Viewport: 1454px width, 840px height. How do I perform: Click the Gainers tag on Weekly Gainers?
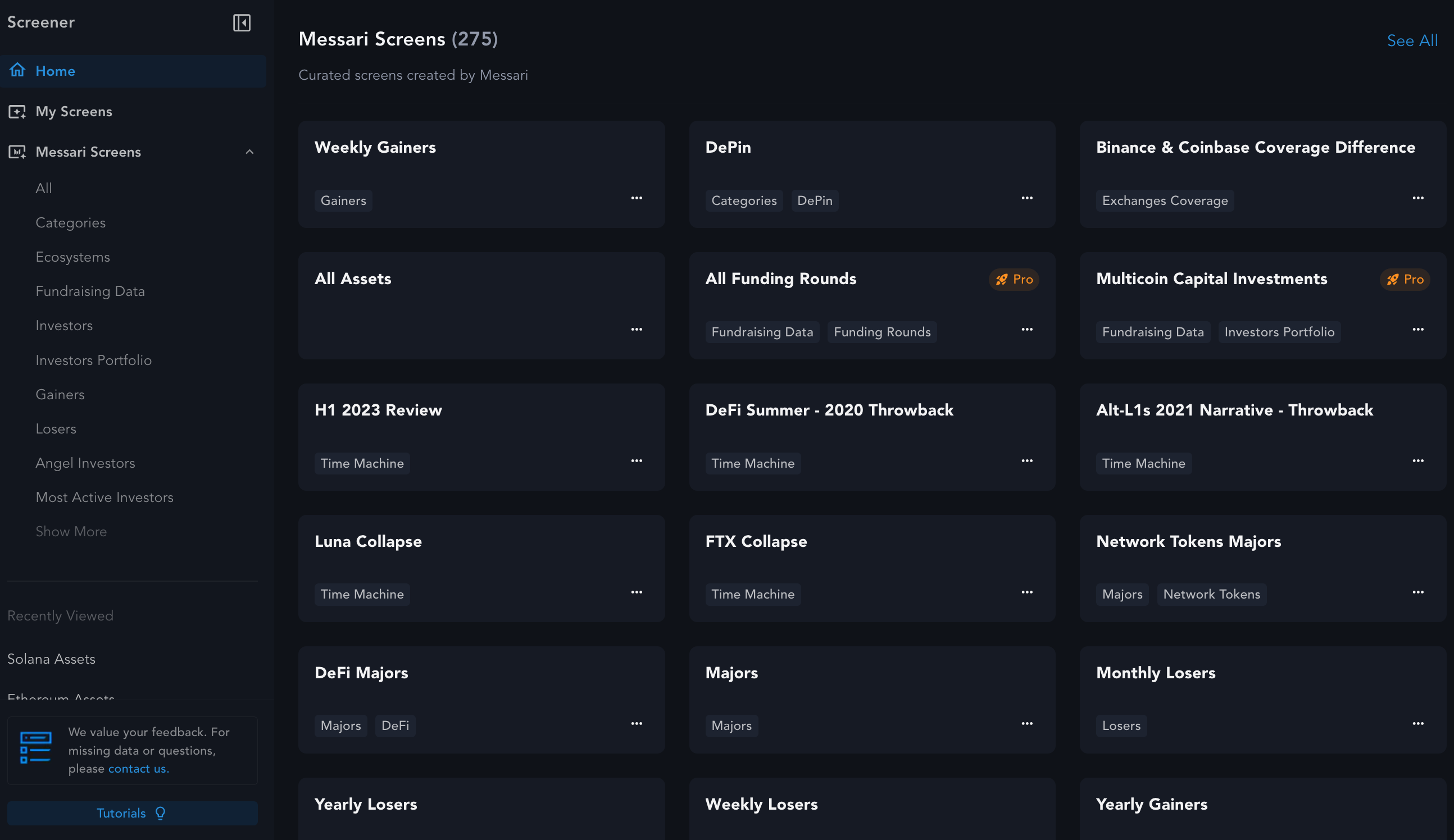click(x=343, y=200)
